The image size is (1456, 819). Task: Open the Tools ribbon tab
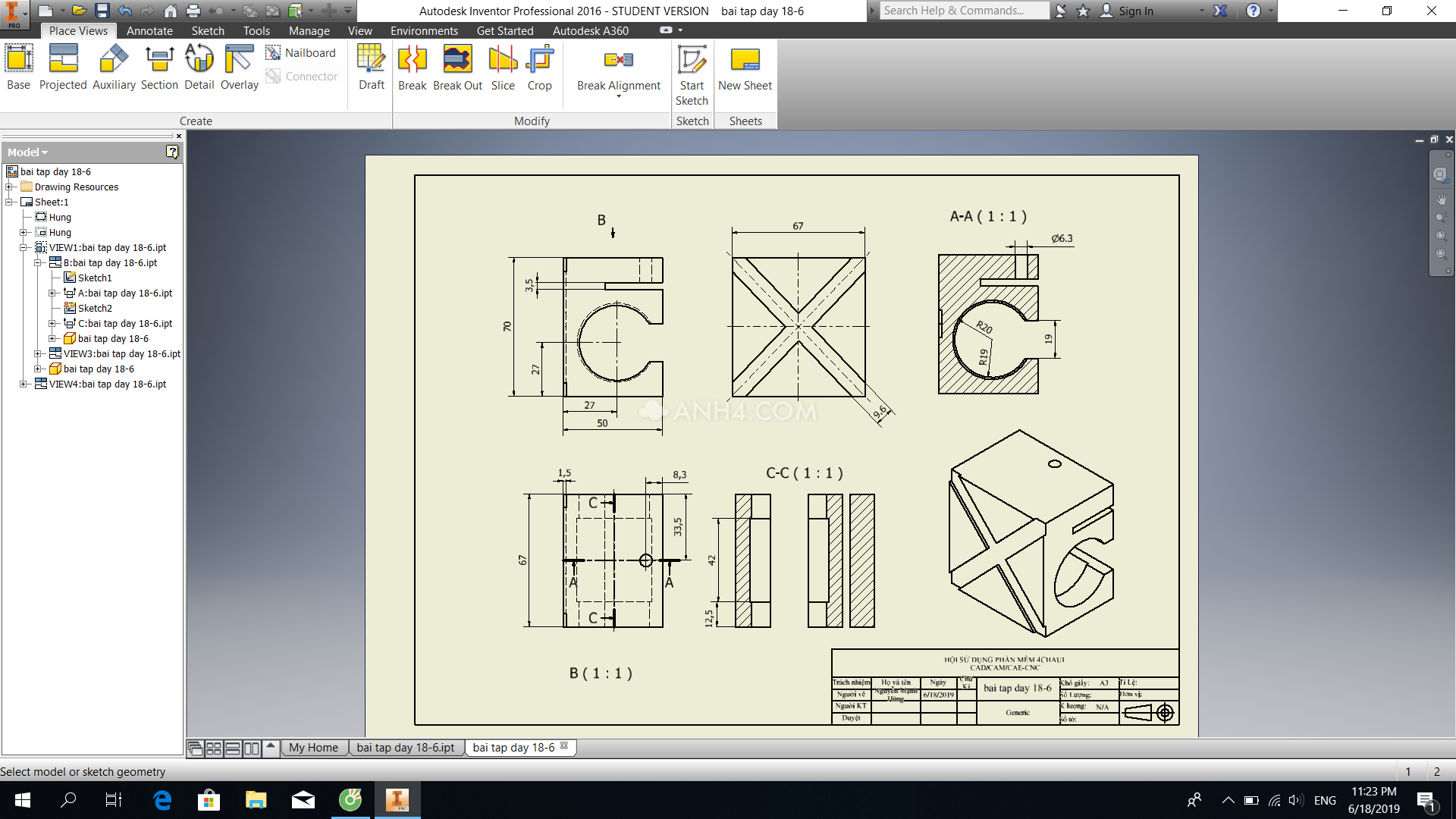[256, 31]
